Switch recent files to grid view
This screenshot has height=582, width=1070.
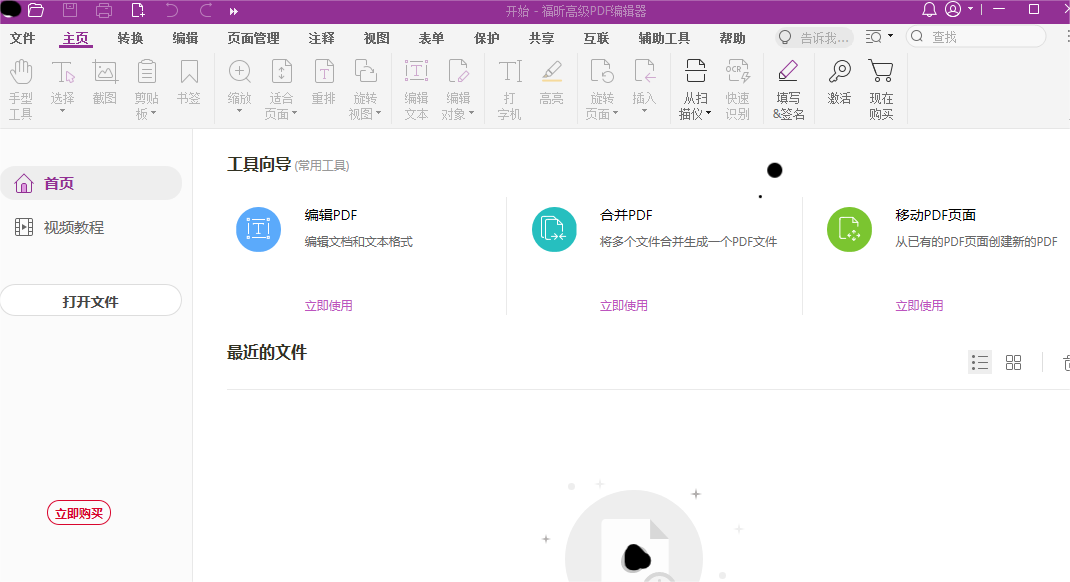point(1013,362)
